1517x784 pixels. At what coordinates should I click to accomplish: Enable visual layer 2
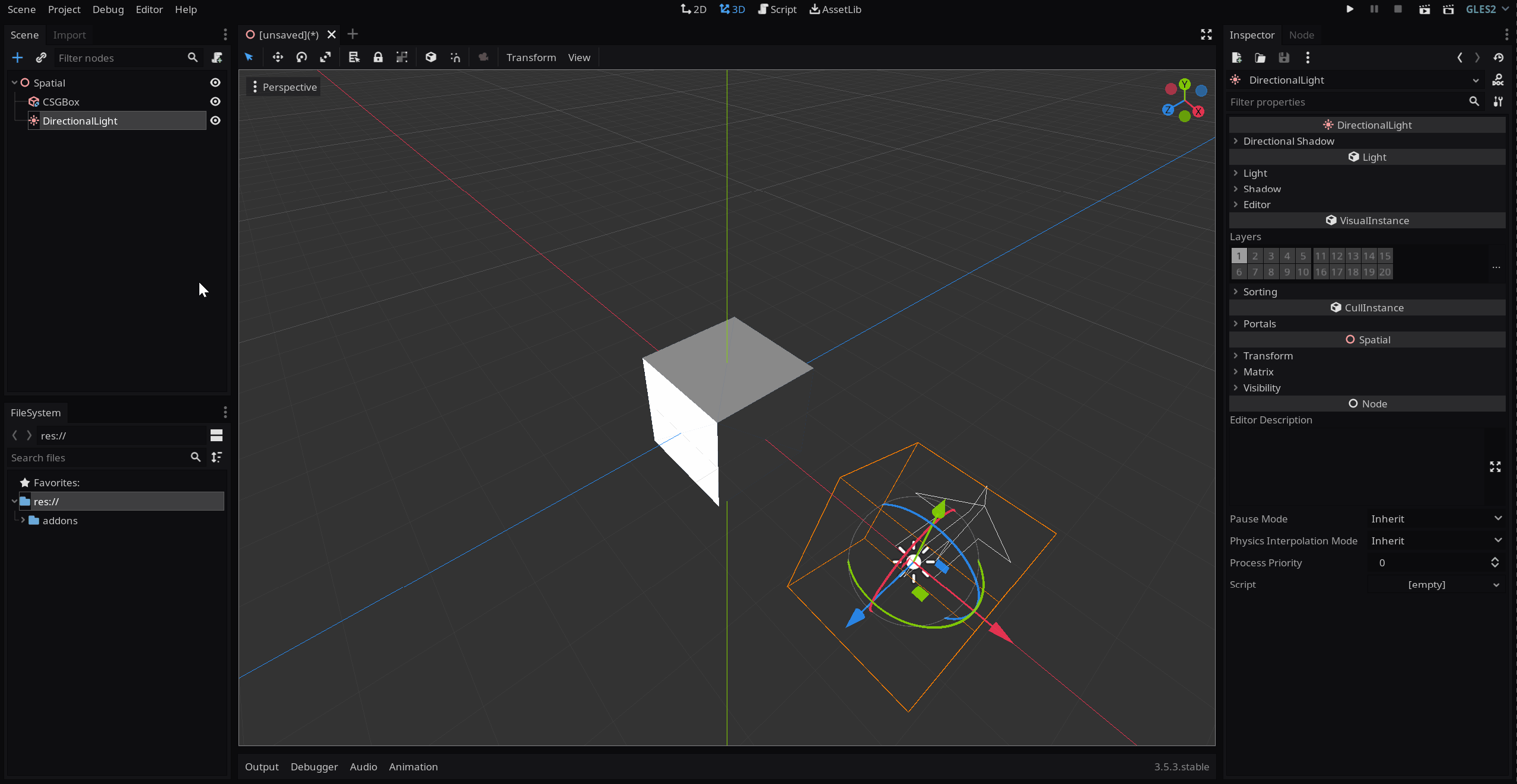[1255, 256]
